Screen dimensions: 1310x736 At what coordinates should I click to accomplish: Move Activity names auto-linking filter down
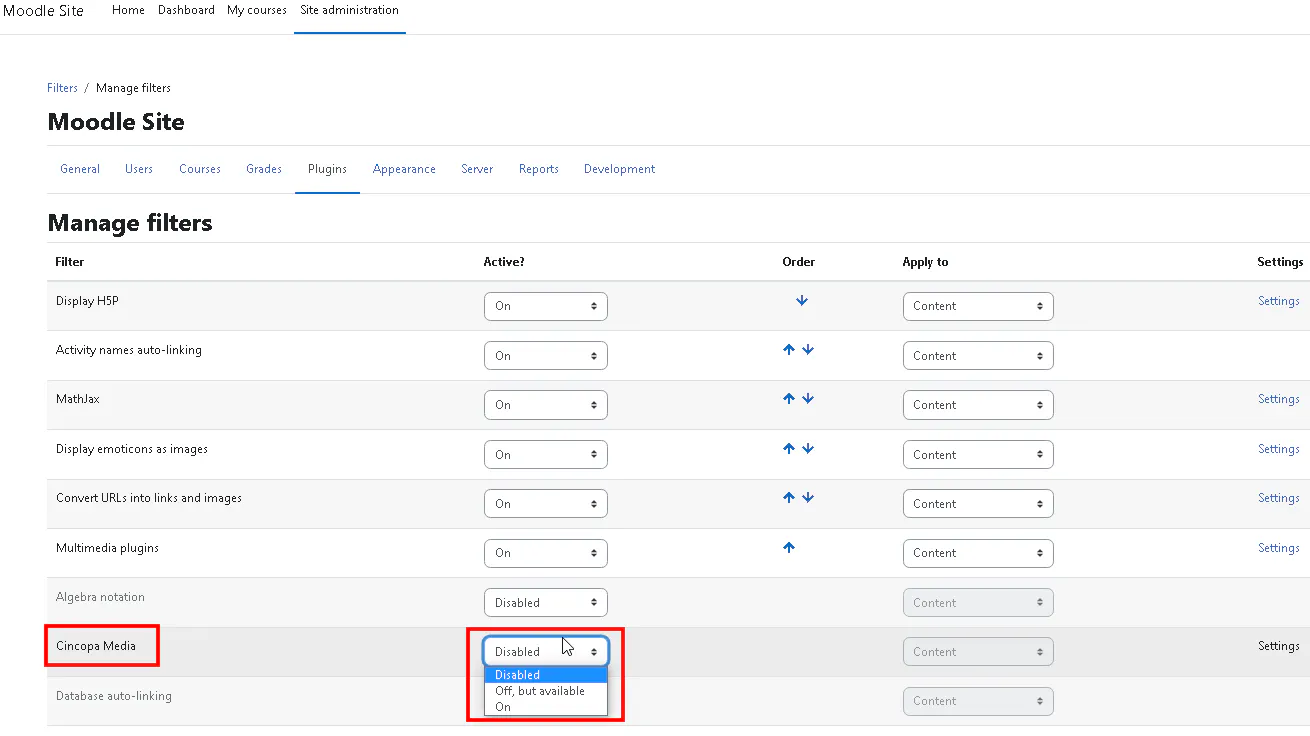[x=808, y=350]
